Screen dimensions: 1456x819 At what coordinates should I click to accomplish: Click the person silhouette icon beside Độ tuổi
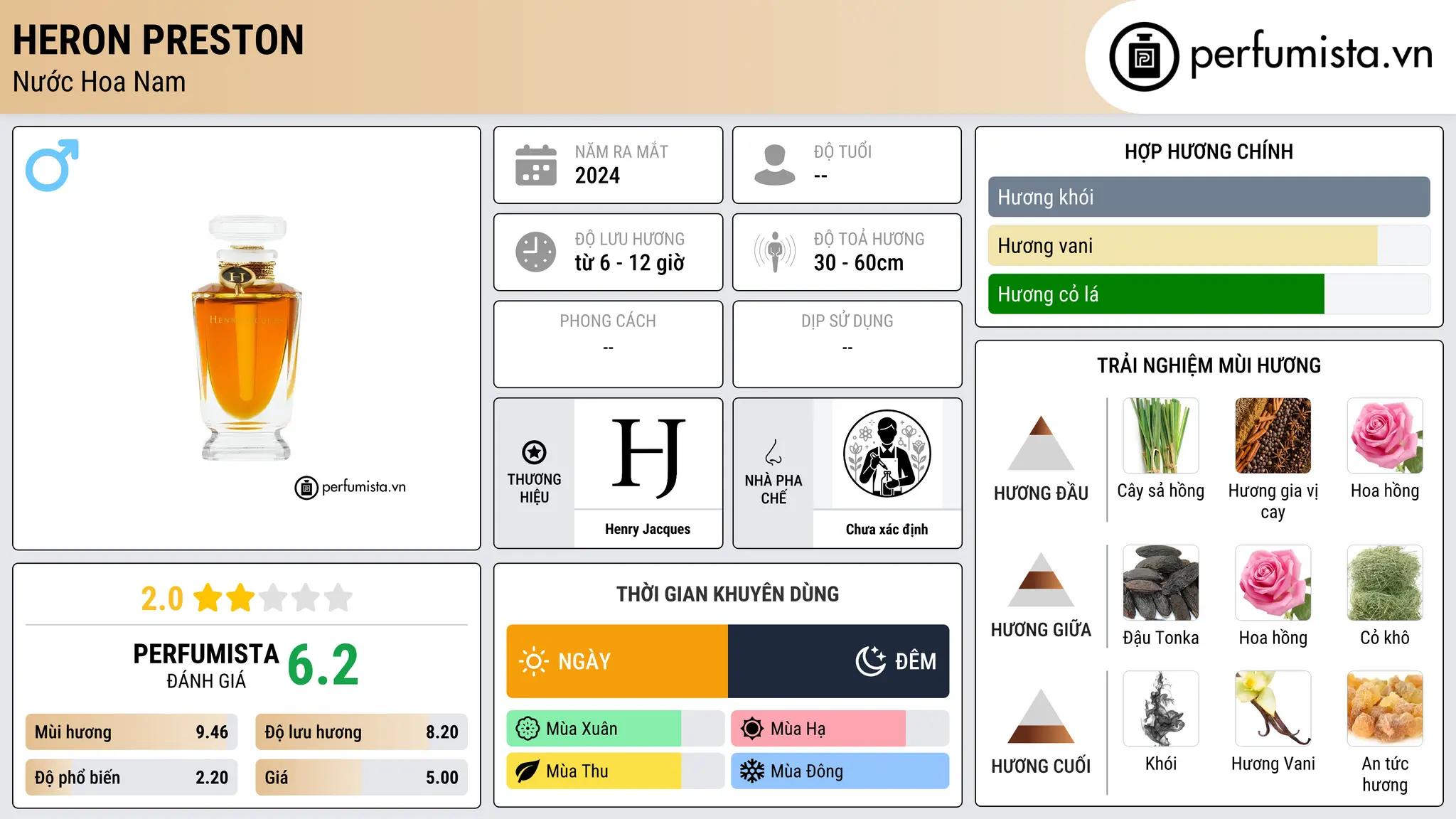(775, 165)
